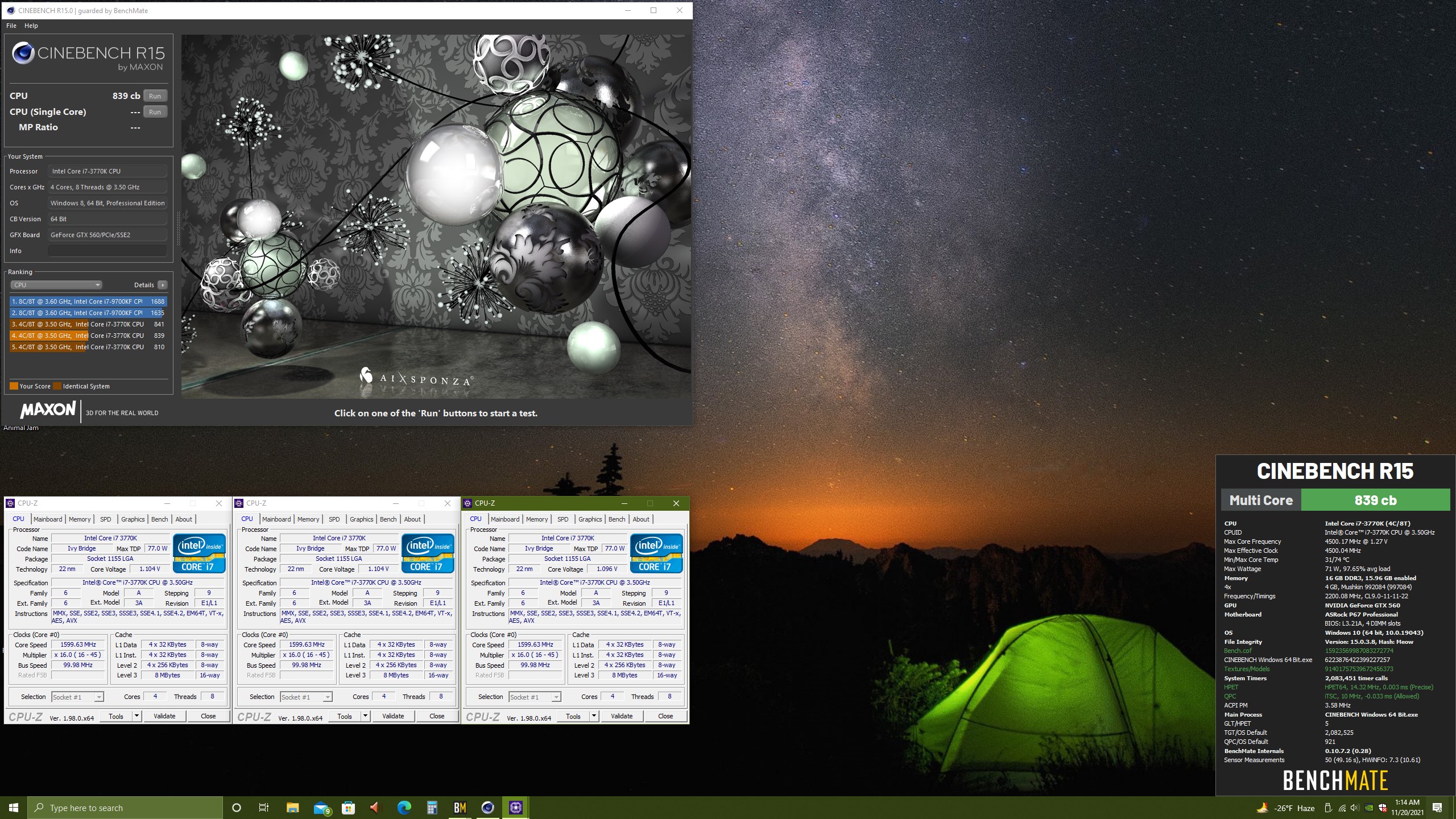Select the i7-9700KF ranking row scoring 1635
Screen dimensions: 1456x819
click(88, 313)
